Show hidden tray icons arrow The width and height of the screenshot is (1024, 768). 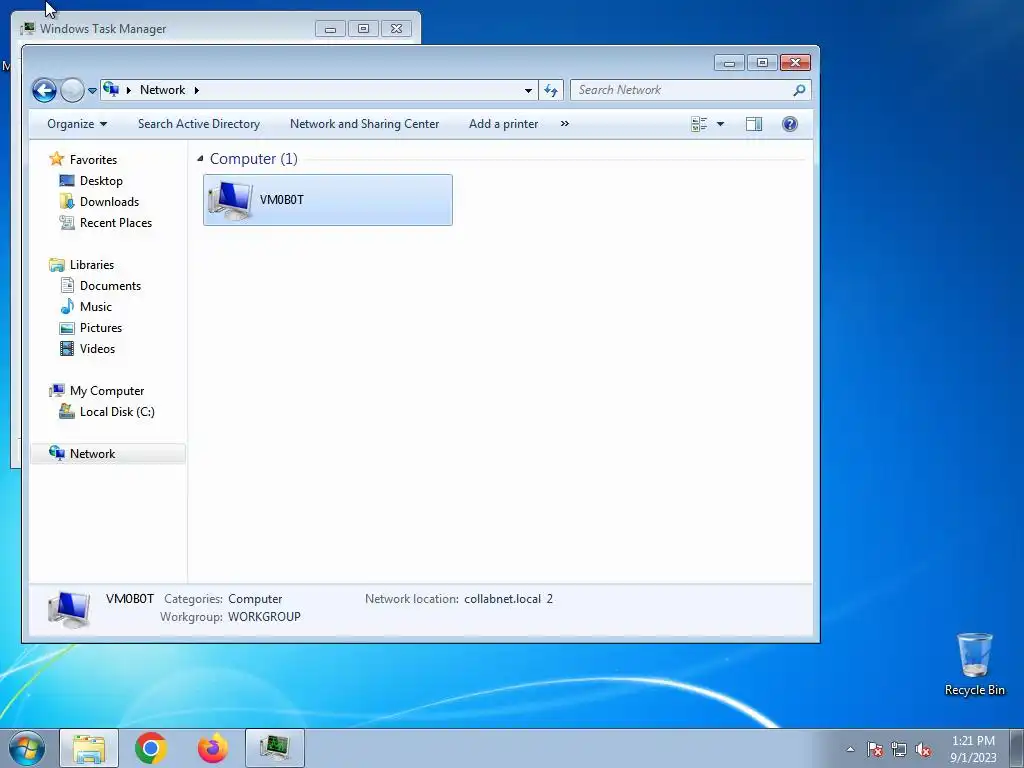(850, 749)
